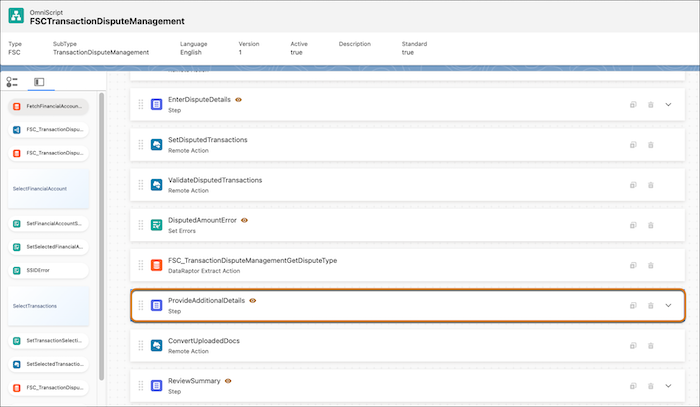The width and height of the screenshot is (700, 407).
Task: Select SetFinancialAccountS... element in sidebar
Action: [48, 224]
